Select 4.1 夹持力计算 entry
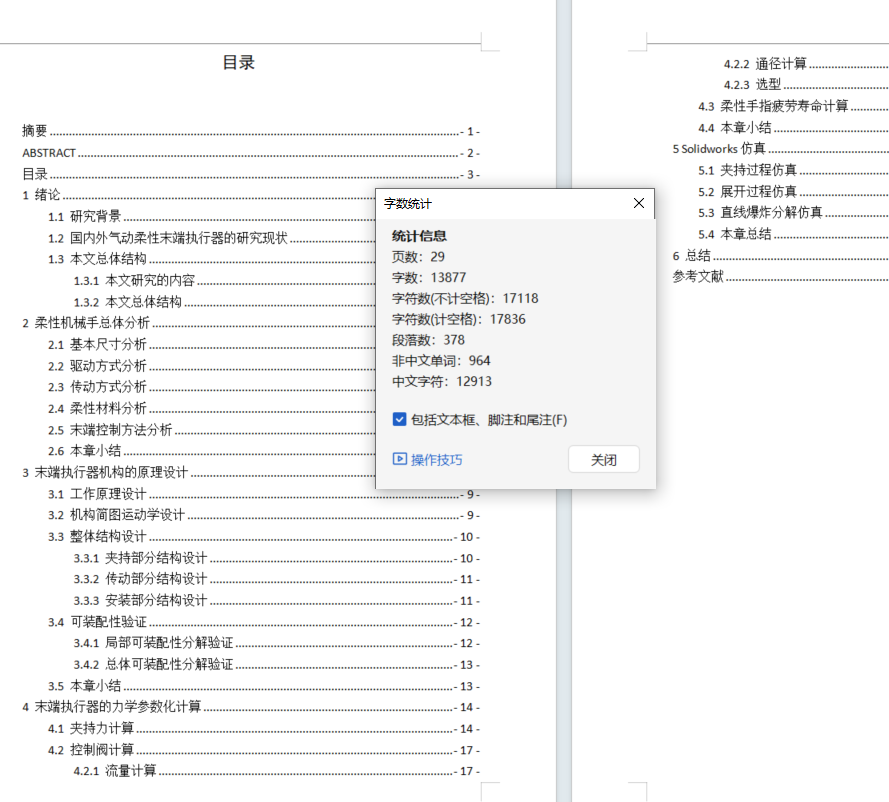 pyautogui.click(x=264, y=729)
